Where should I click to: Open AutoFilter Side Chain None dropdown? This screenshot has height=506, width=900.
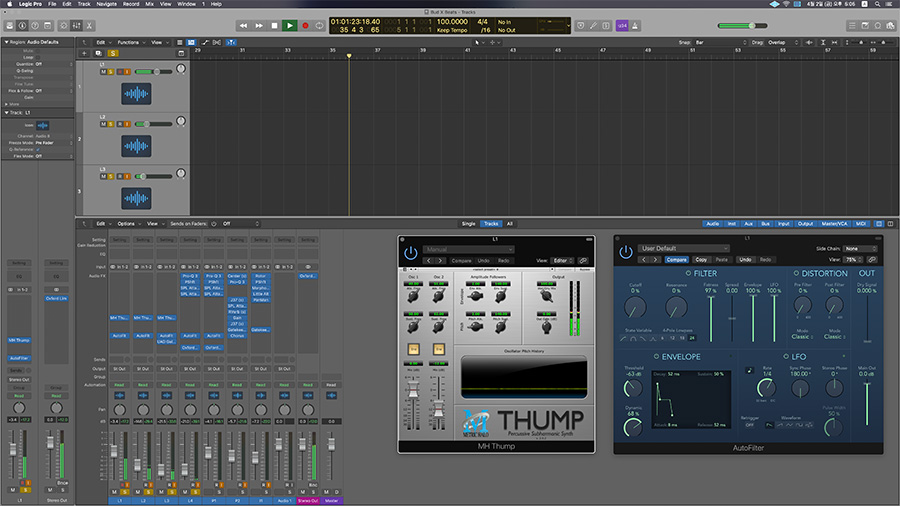click(860, 249)
